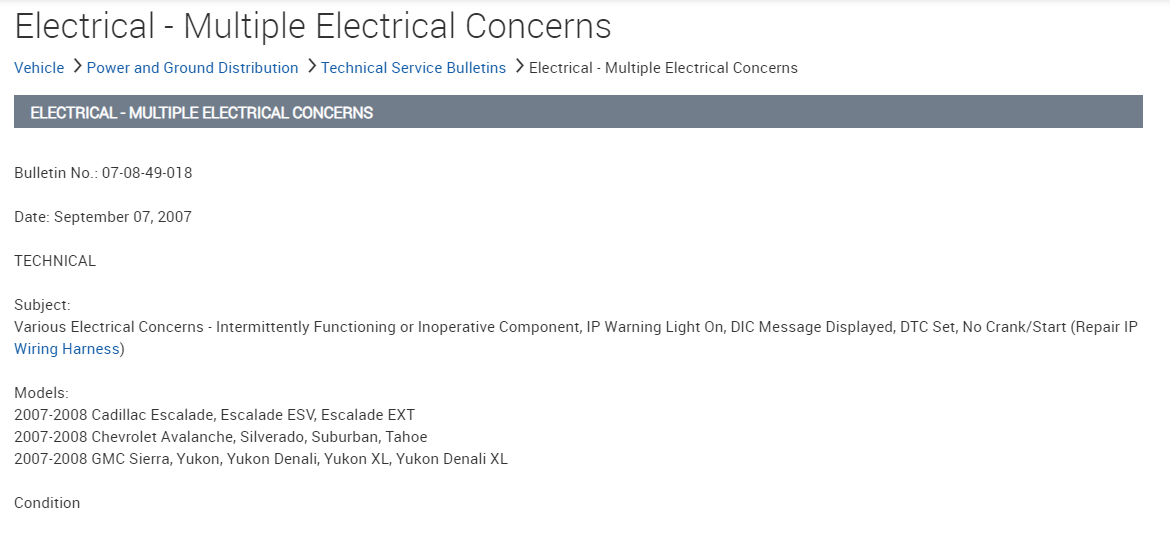Screen dimensions: 1170x543
Task: Go to Technical Service Bulletins breadcrumb
Action: (x=413, y=68)
